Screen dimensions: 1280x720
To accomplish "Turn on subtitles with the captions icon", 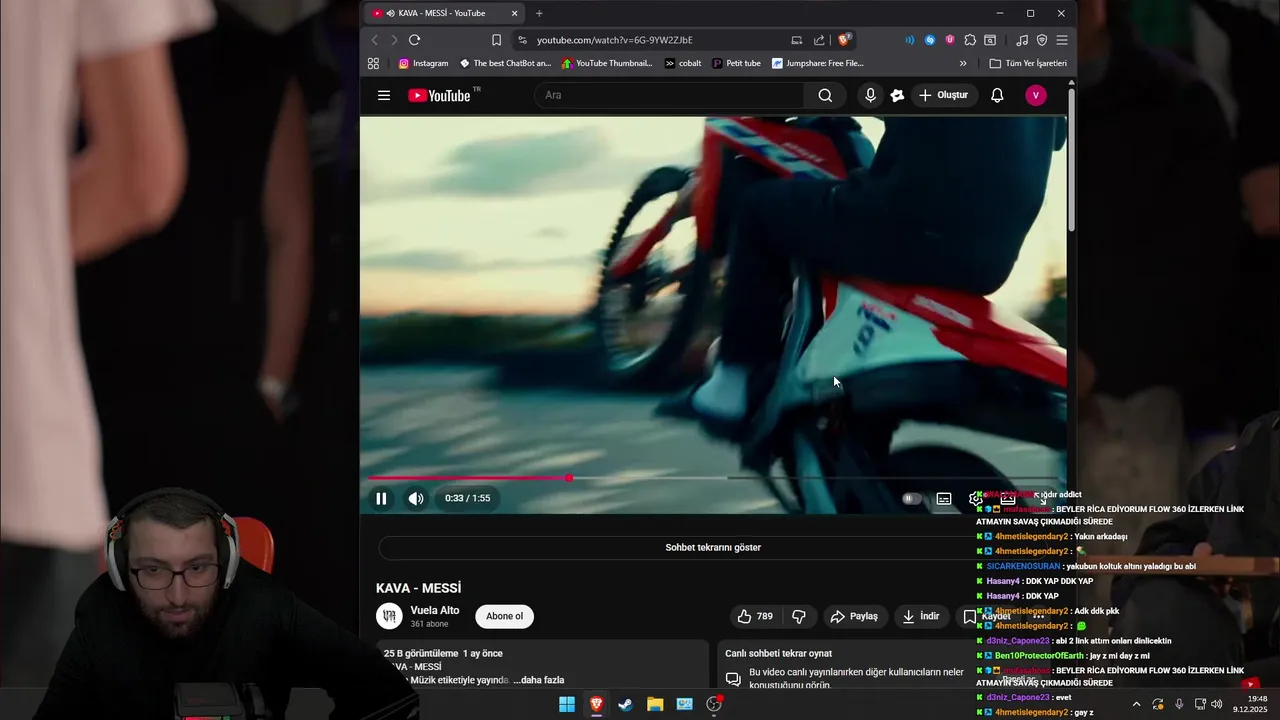I will 944,498.
